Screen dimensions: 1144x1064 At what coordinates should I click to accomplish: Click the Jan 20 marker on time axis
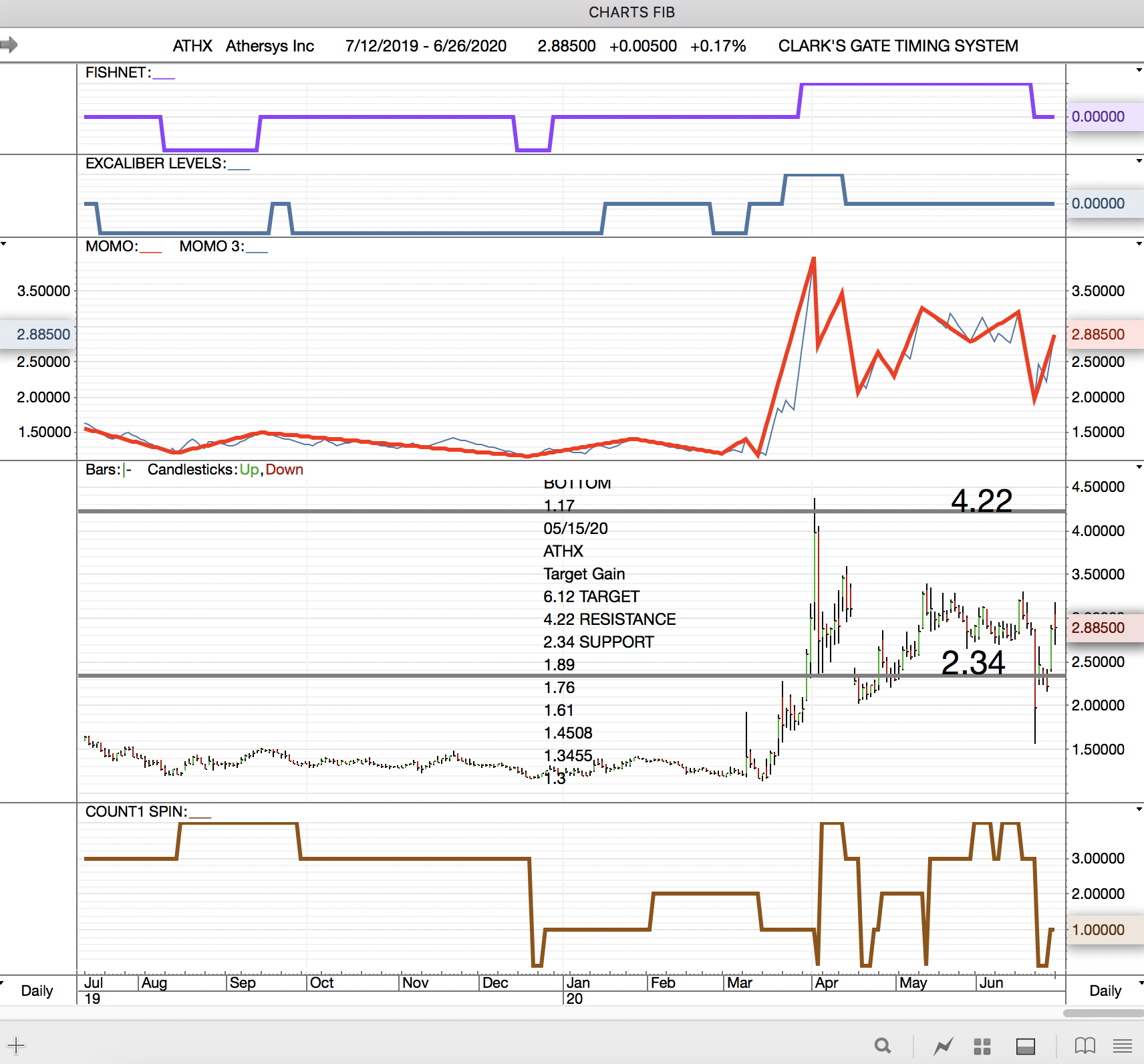click(x=577, y=990)
